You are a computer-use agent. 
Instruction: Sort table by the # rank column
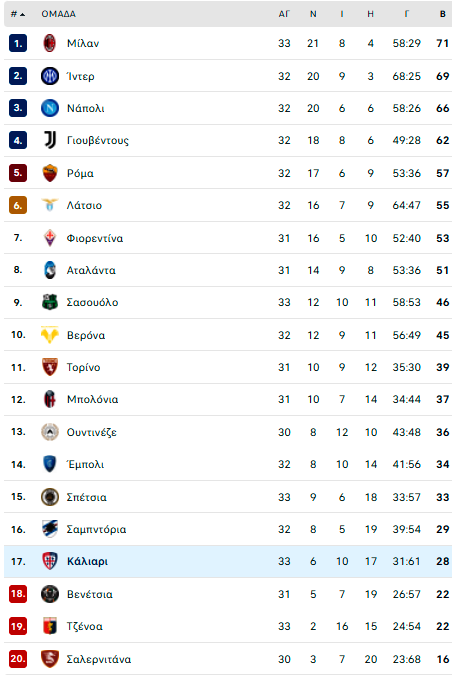[x=17, y=14]
